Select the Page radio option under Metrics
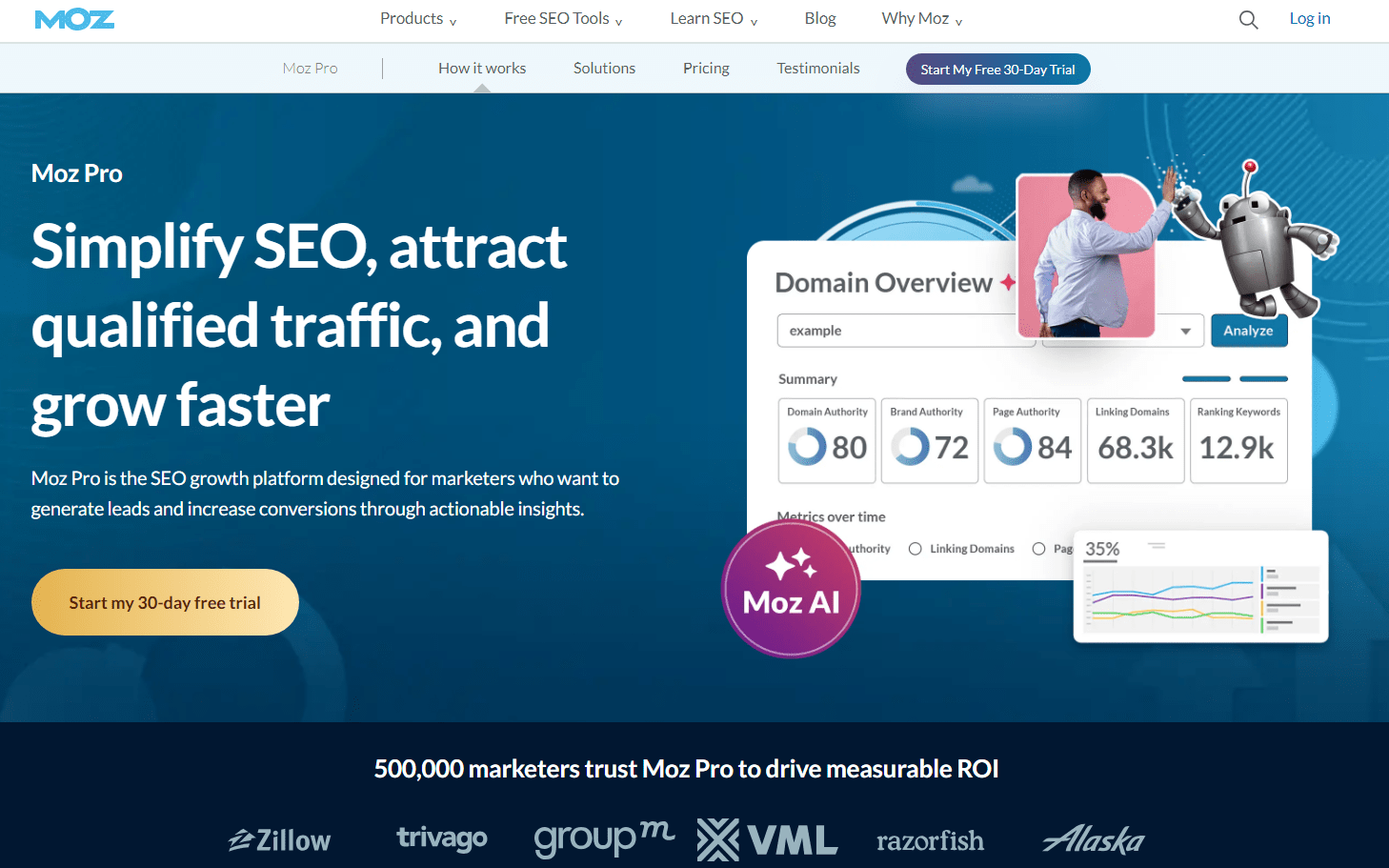1389x868 pixels. [x=1038, y=549]
